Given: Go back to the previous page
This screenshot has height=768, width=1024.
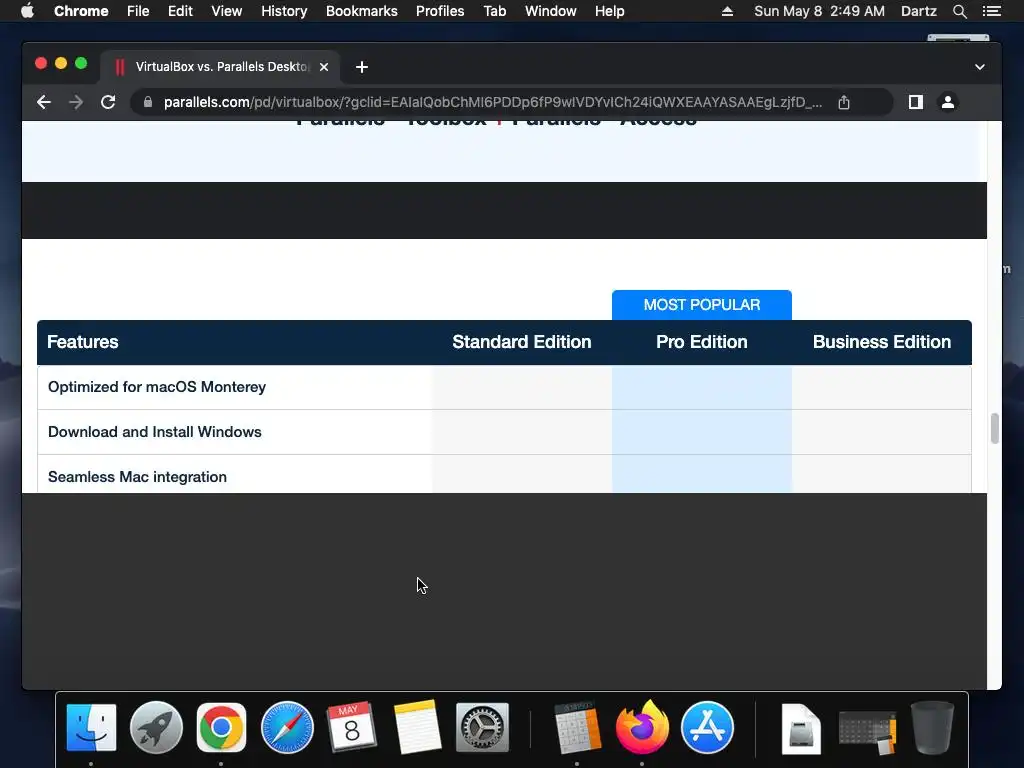Looking at the screenshot, I should pyautogui.click(x=44, y=103).
